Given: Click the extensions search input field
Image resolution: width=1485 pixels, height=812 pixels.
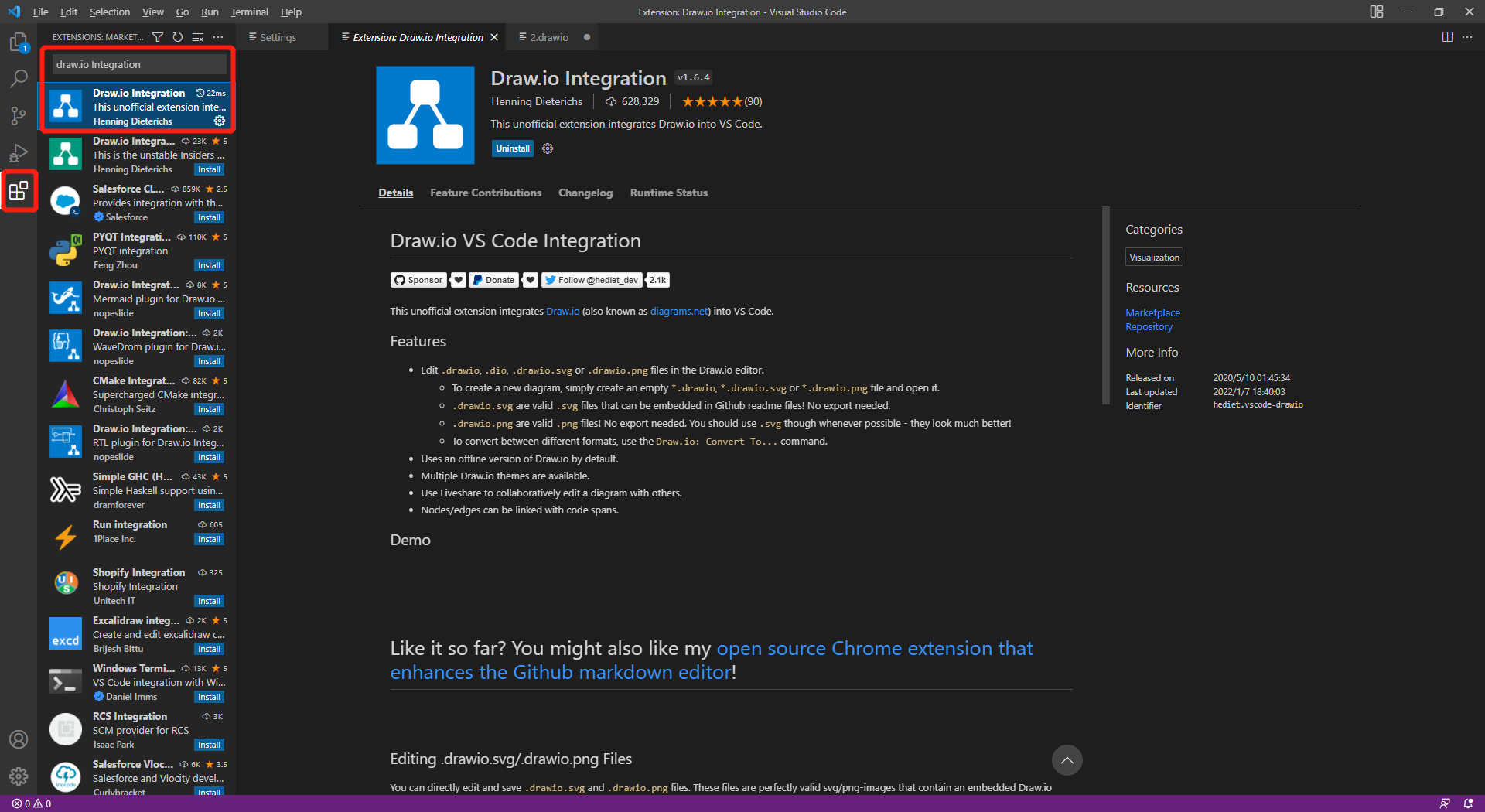Looking at the screenshot, I should (138, 64).
